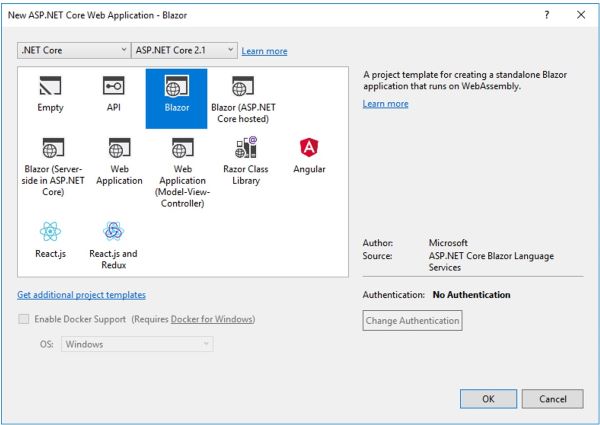600x425 pixels.
Task: Select the highlighted Blazor template icon
Action: pos(176,86)
